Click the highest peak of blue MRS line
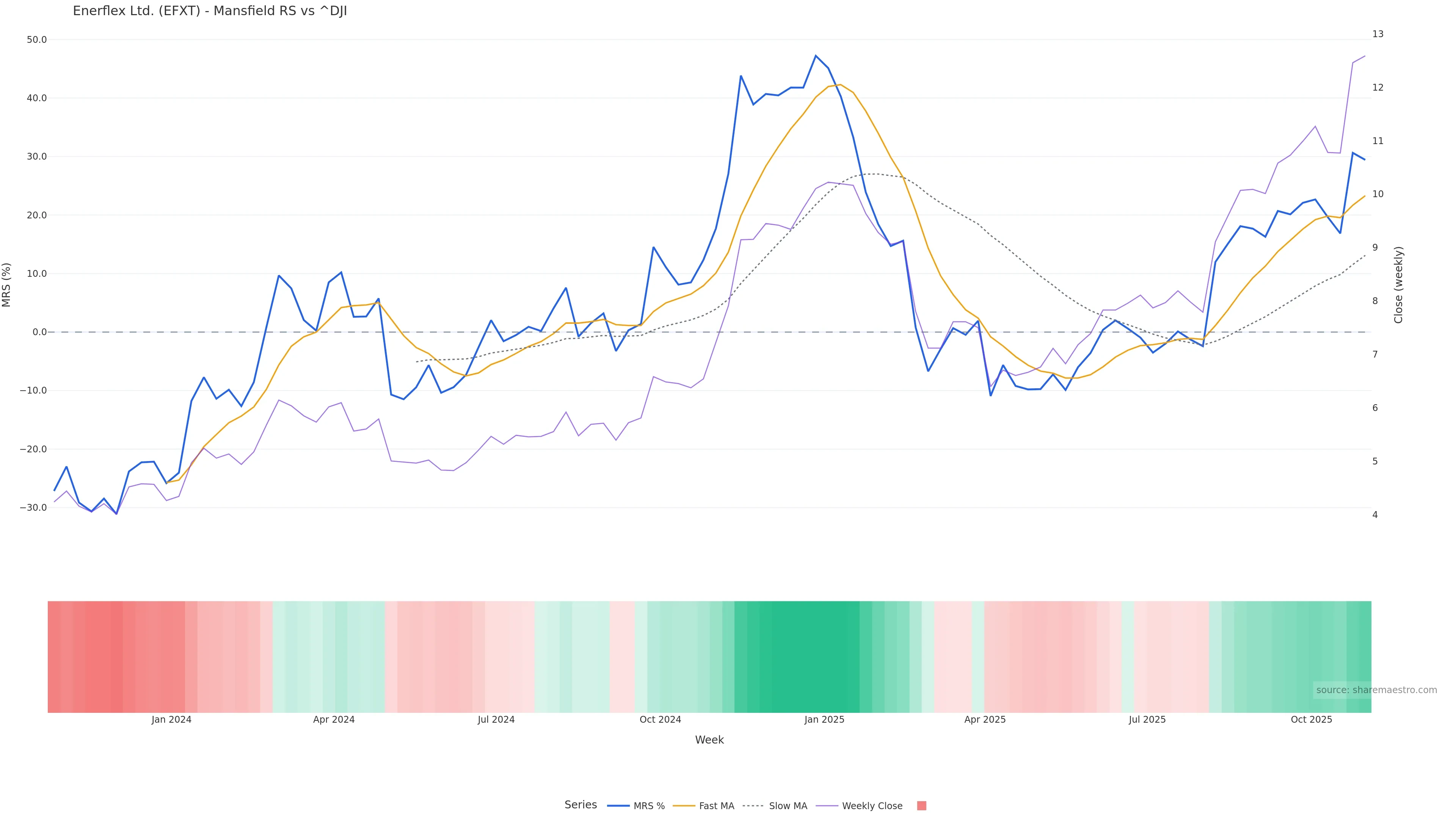Viewport: 1456px width, 819px height. coord(815,55)
